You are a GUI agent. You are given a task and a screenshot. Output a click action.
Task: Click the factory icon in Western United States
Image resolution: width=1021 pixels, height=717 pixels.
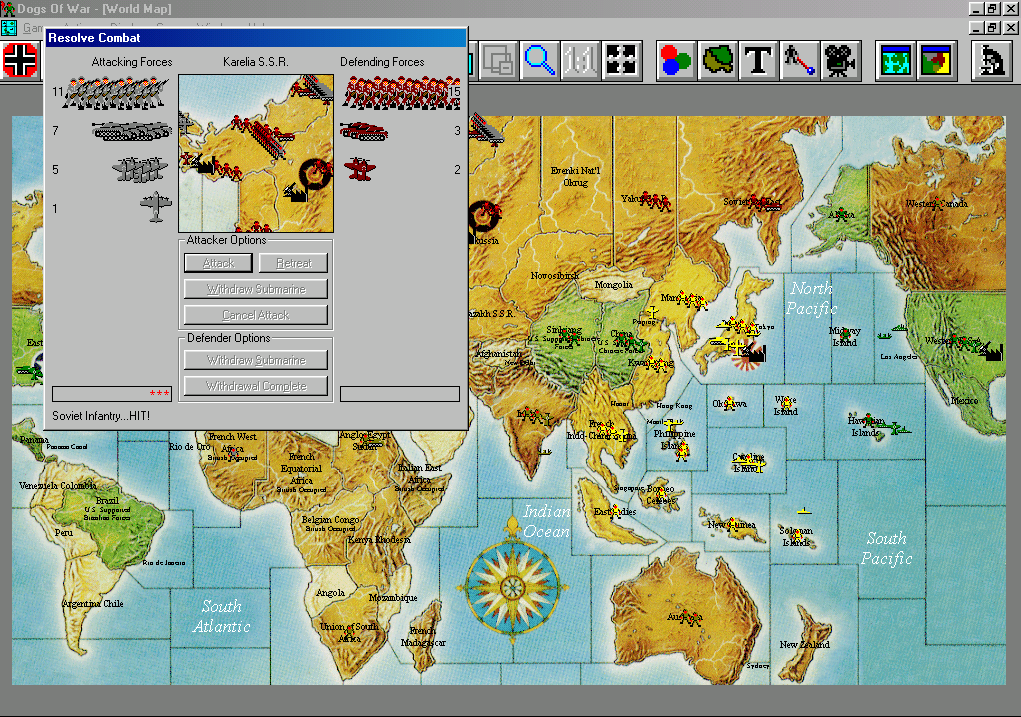click(992, 351)
